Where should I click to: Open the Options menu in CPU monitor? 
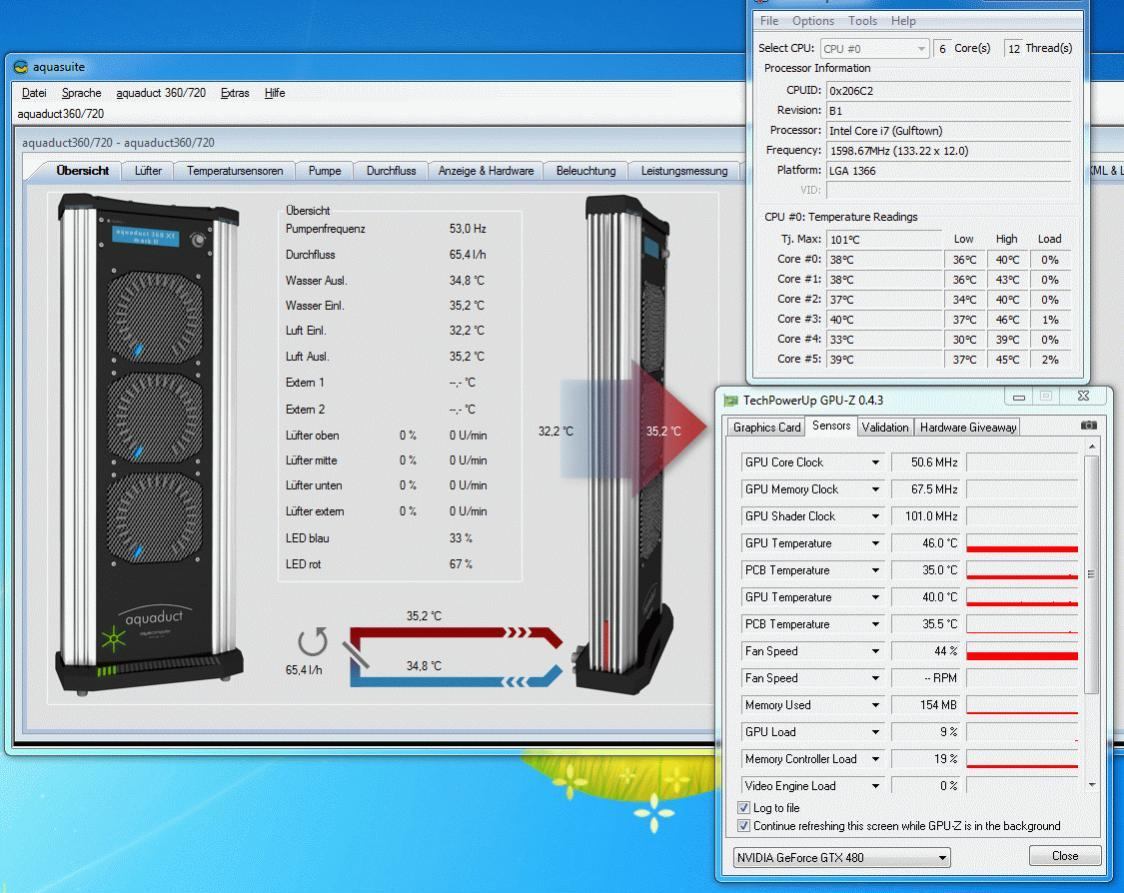pos(813,21)
